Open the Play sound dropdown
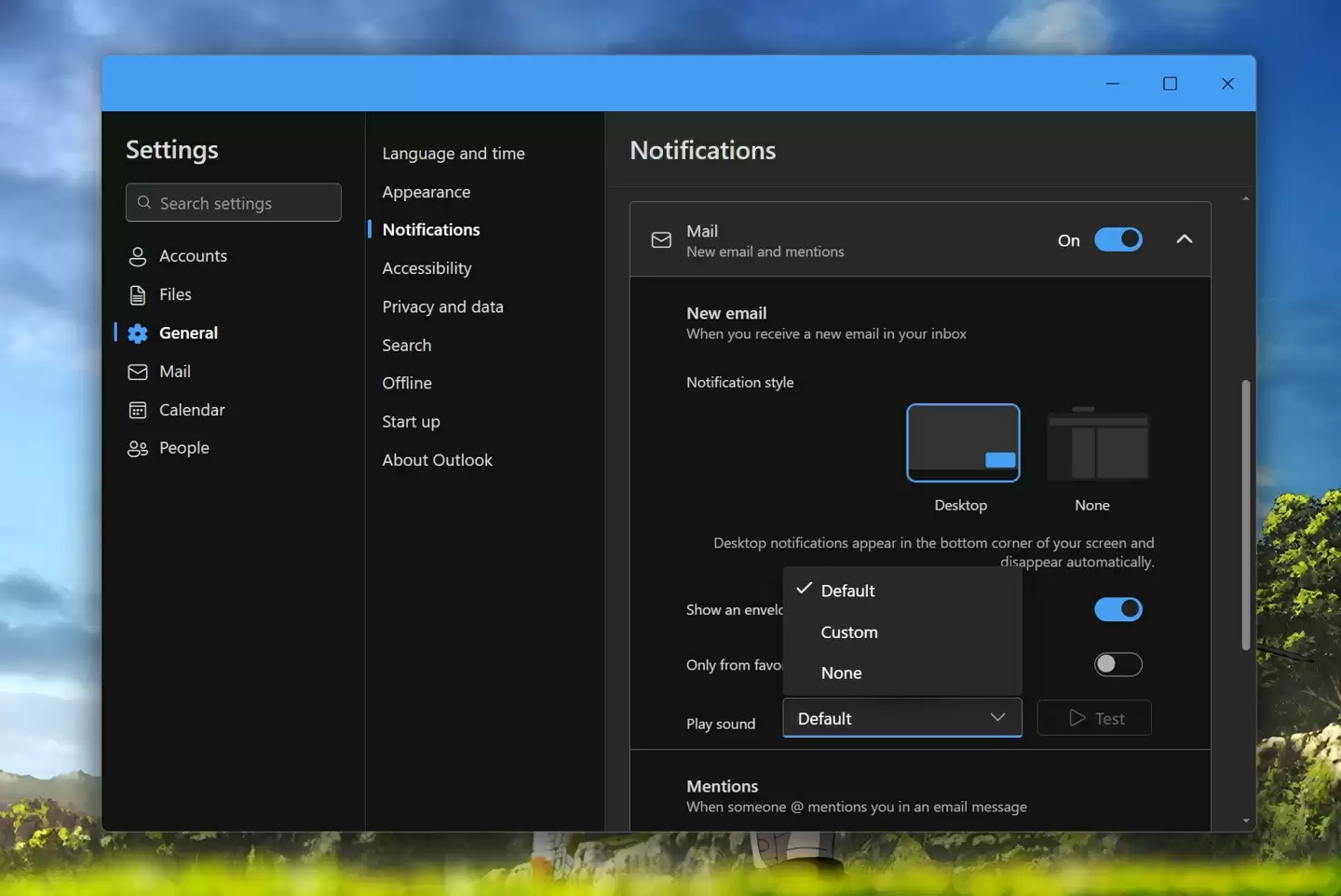The width and height of the screenshot is (1341, 896). coord(901,718)
